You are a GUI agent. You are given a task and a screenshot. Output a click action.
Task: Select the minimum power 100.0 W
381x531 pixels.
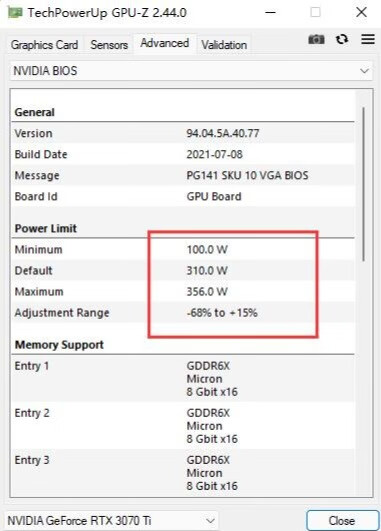207,250
